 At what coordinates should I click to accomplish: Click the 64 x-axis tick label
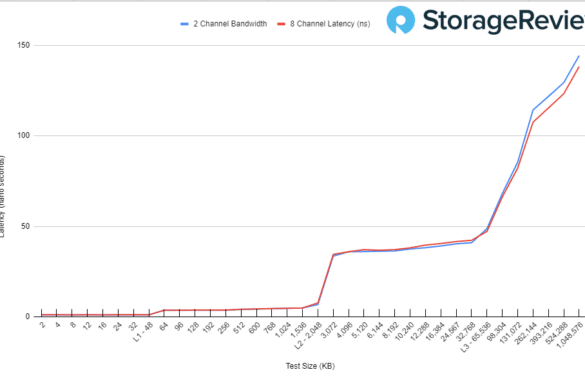[x=164, y=326]
